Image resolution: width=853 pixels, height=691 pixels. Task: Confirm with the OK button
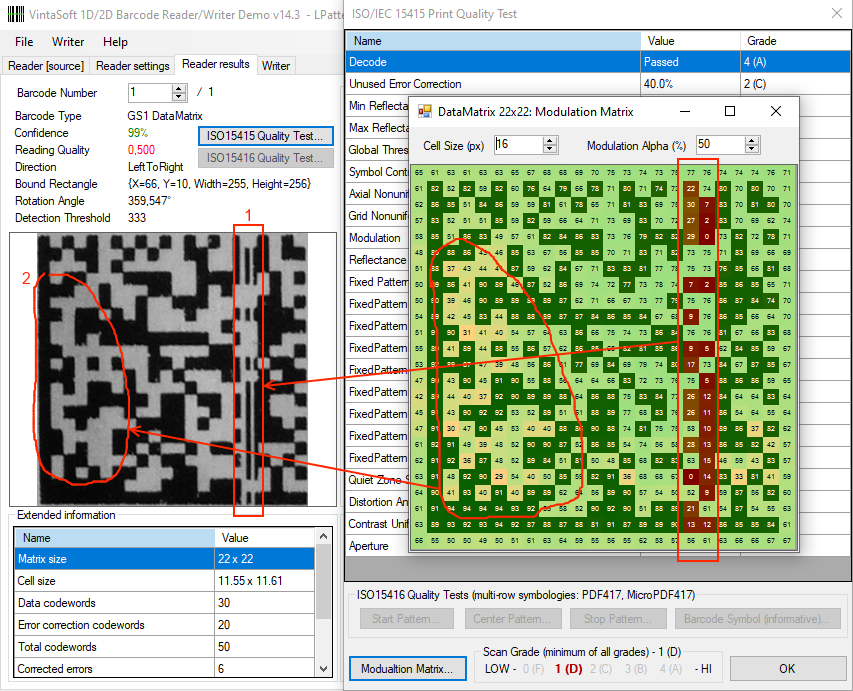tap(787, 668)
